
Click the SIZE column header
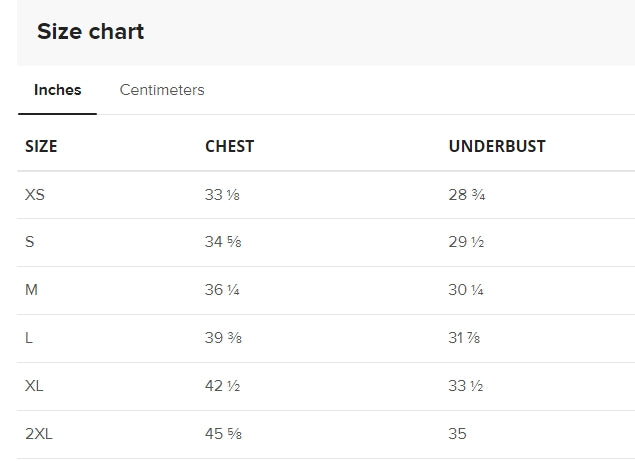41,146
